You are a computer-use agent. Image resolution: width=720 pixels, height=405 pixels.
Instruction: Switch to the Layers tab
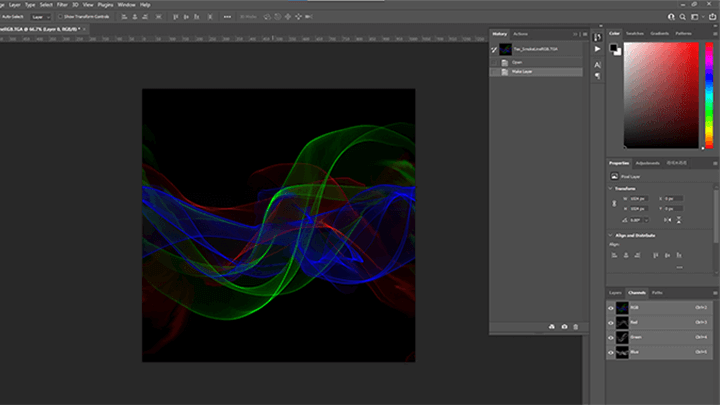[615, 292]
